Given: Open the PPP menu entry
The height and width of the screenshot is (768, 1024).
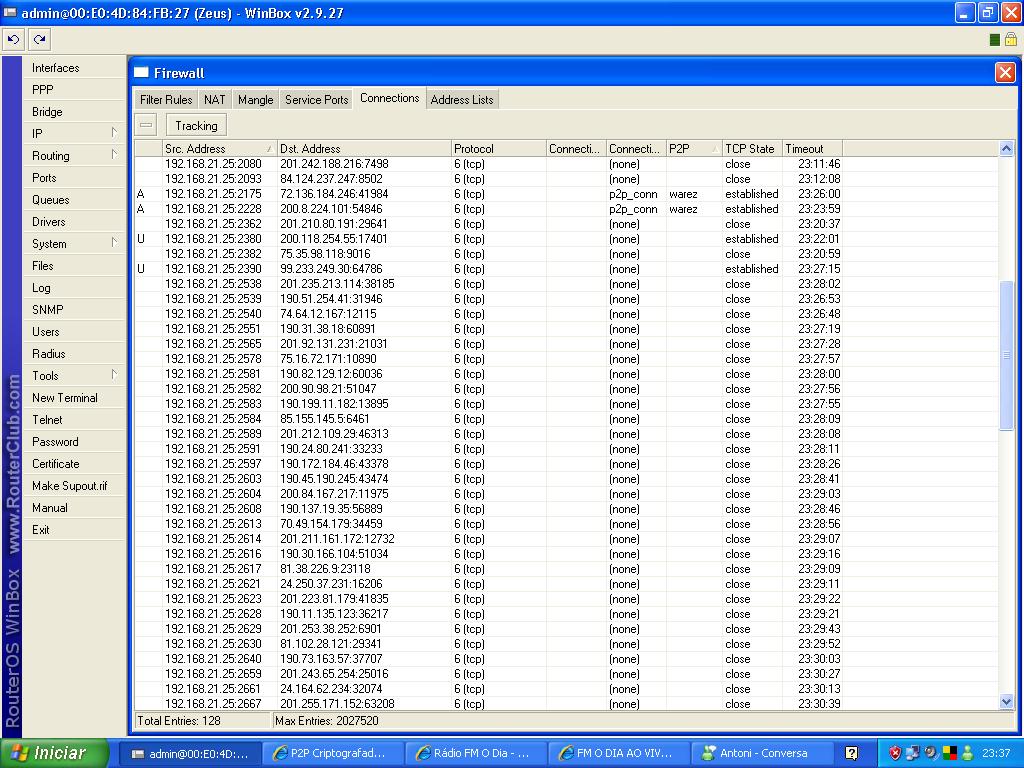Looking at the screenshot, I should [x=74, y=89].
